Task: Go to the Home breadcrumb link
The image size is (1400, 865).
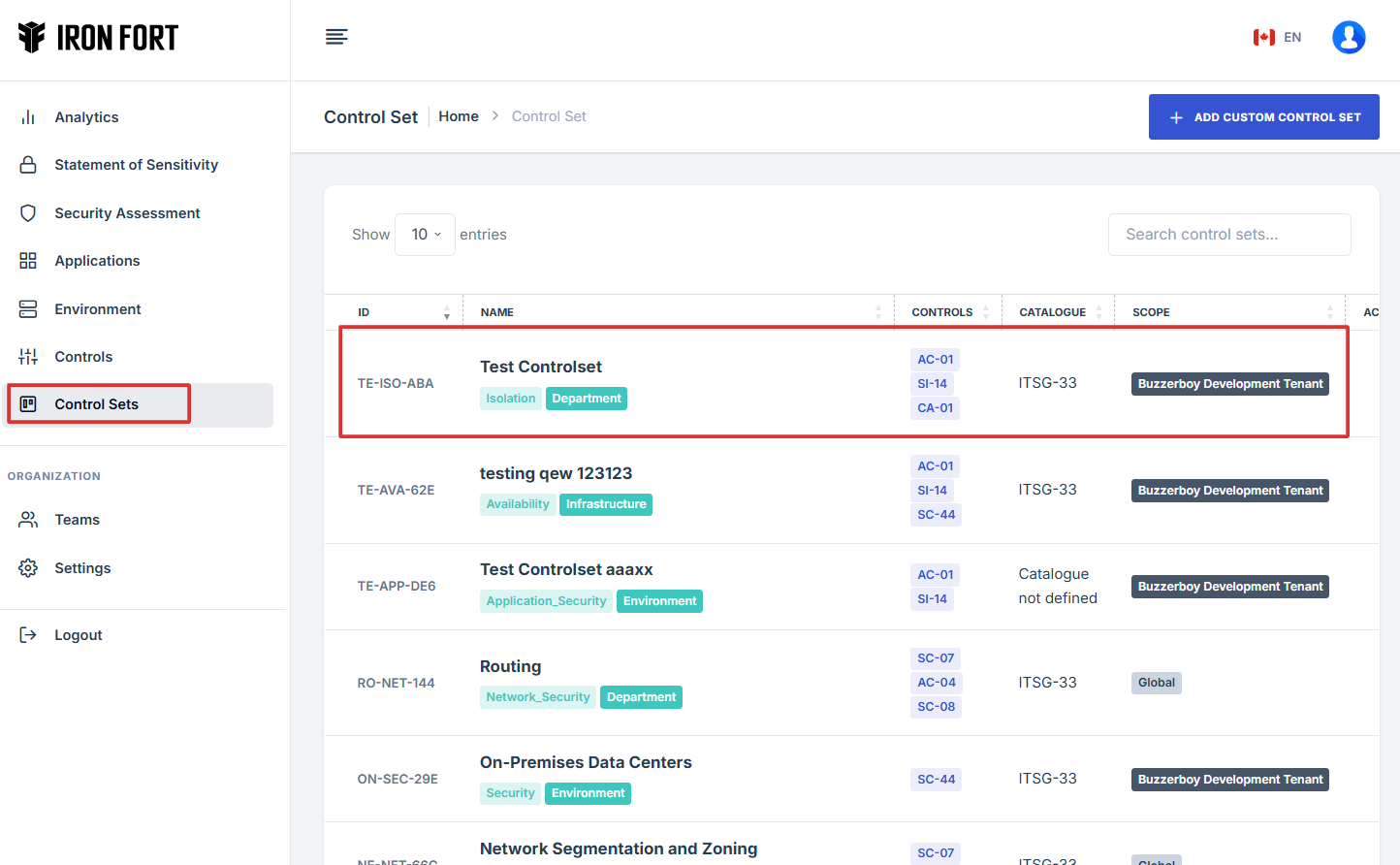Action: coord(458,116)
